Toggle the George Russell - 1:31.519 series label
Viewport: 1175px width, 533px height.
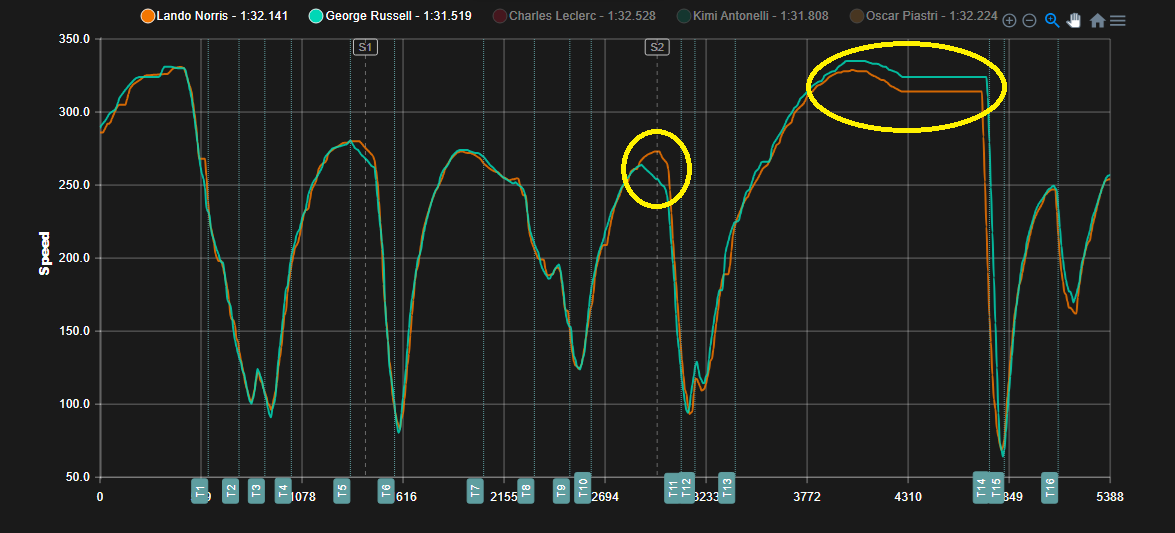[x=399, y=15]
